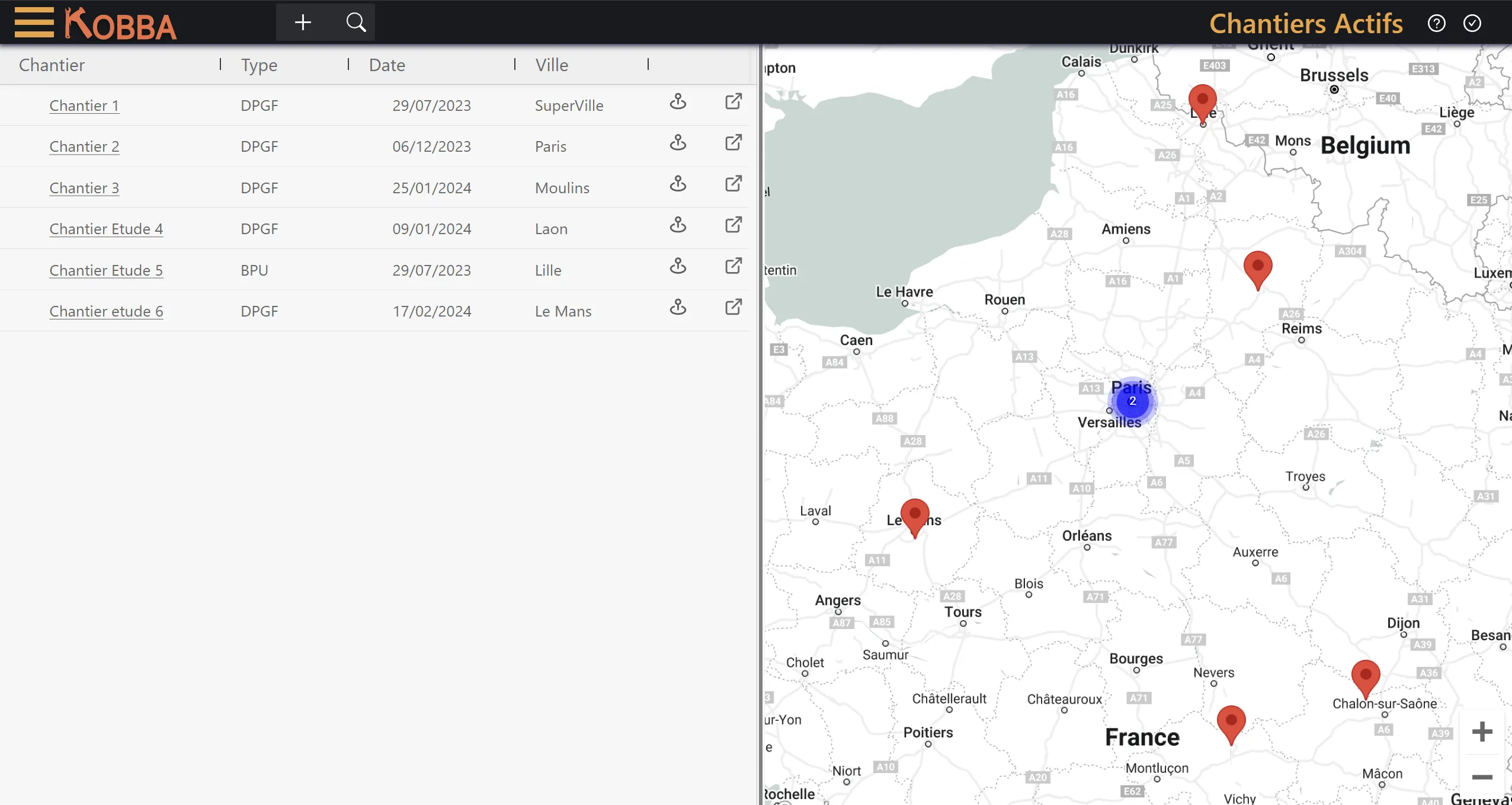1512x805 pixels.
Task: Click Brussels label on the map
Action: [1334, 75]
